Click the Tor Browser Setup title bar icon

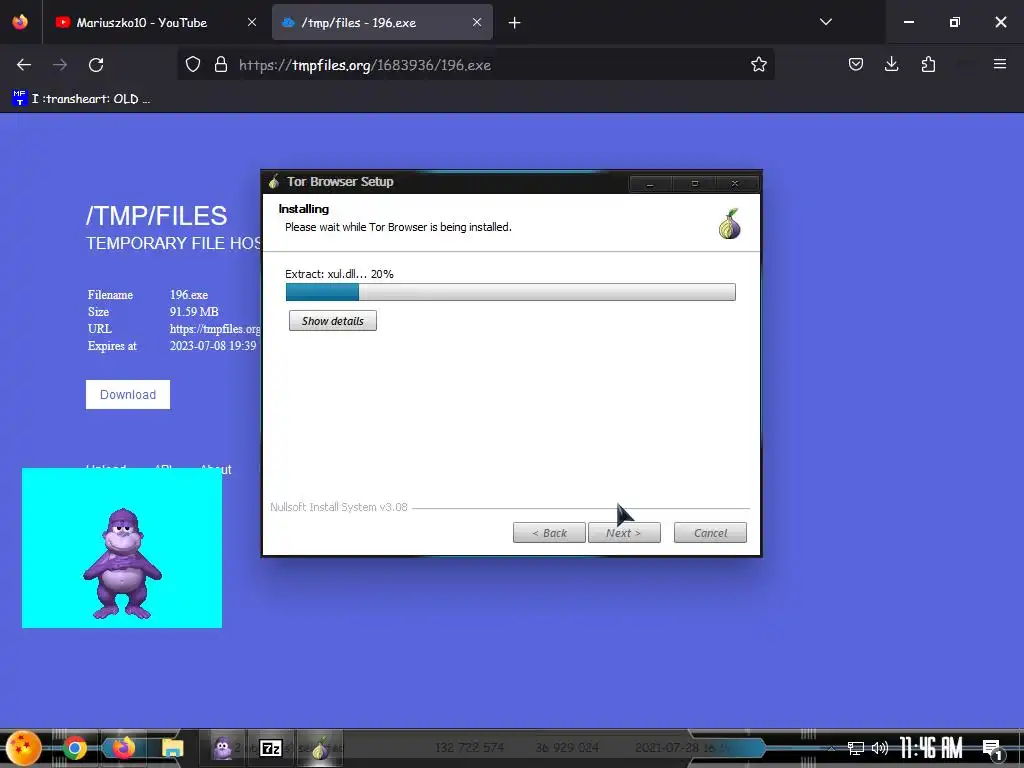(274, 182)
